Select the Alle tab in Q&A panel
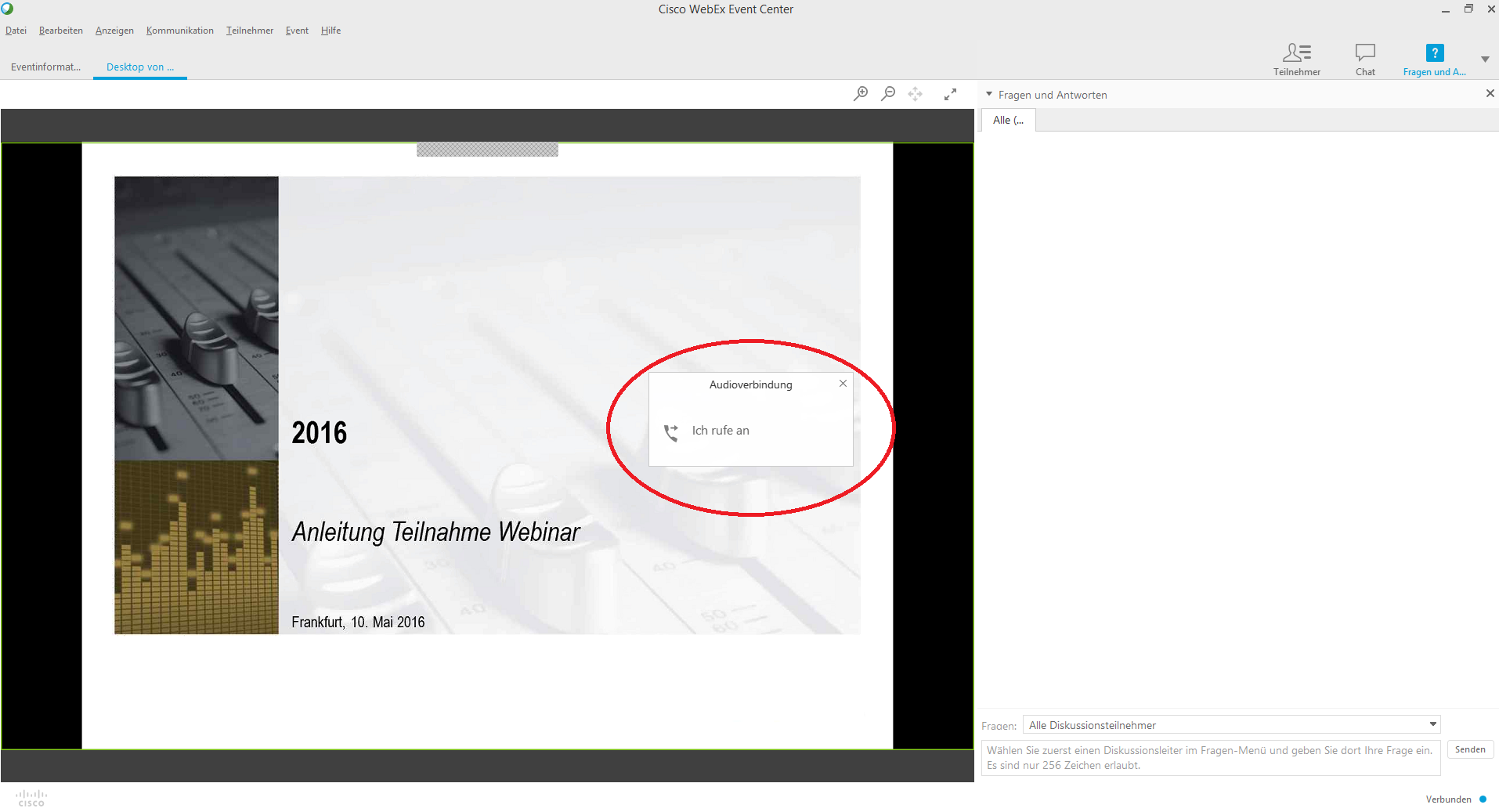 (1007, 121)
